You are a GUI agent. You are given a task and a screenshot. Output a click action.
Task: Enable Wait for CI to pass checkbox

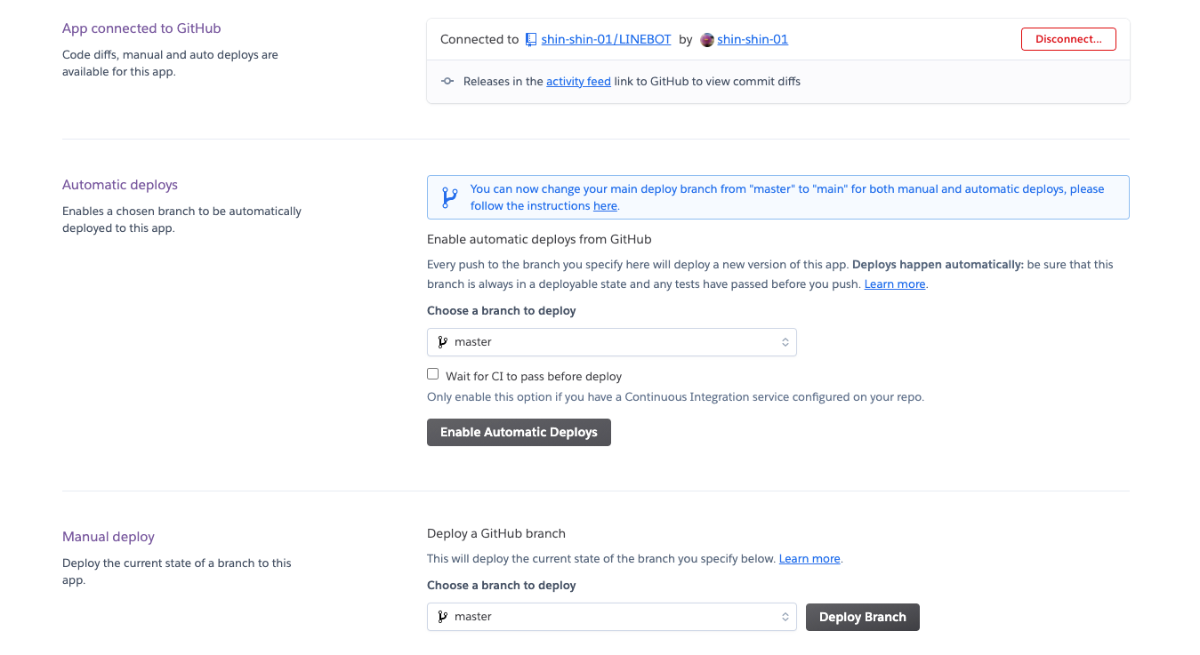pos(433,375)
